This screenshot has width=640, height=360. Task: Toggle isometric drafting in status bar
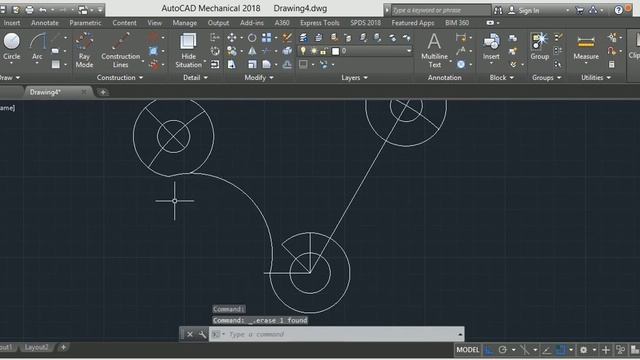coord(525,350)
